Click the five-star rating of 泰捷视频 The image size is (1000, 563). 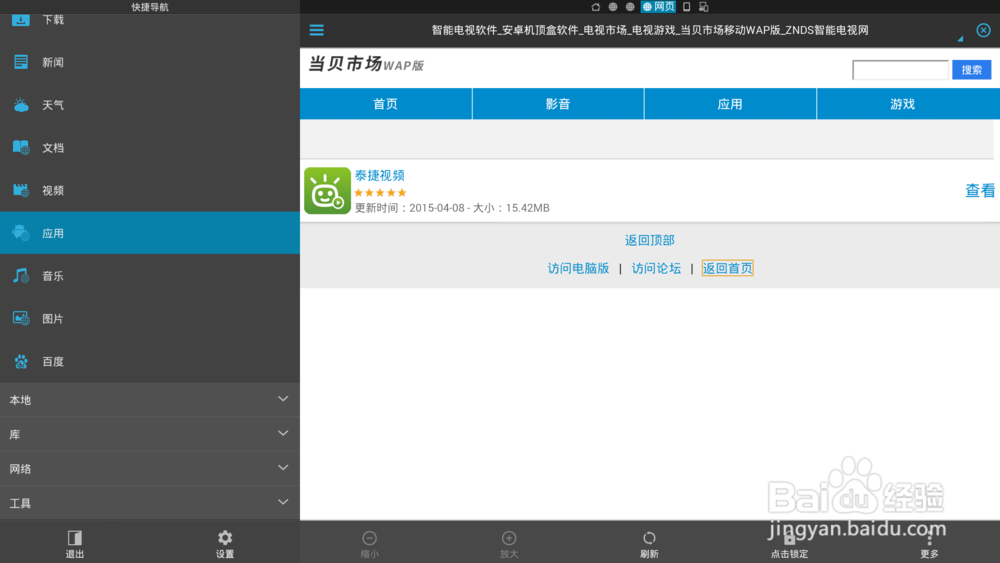point(380,193)
